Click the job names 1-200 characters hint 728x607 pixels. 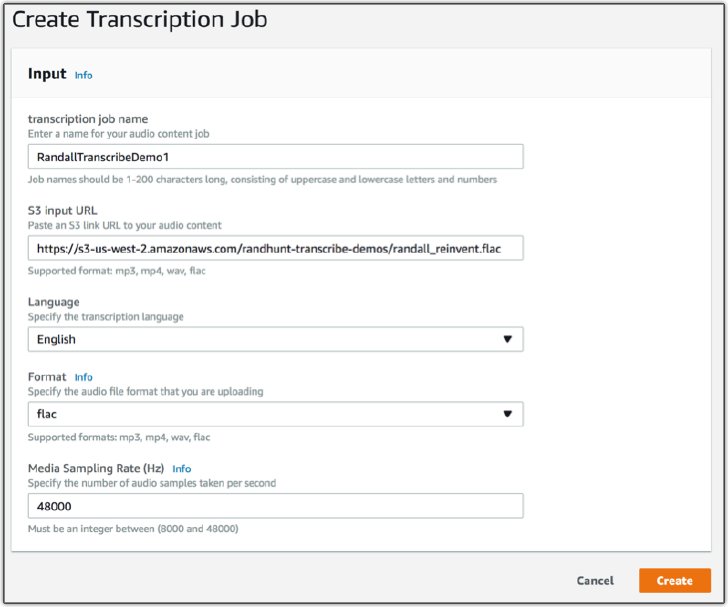(x=262, y=179)
